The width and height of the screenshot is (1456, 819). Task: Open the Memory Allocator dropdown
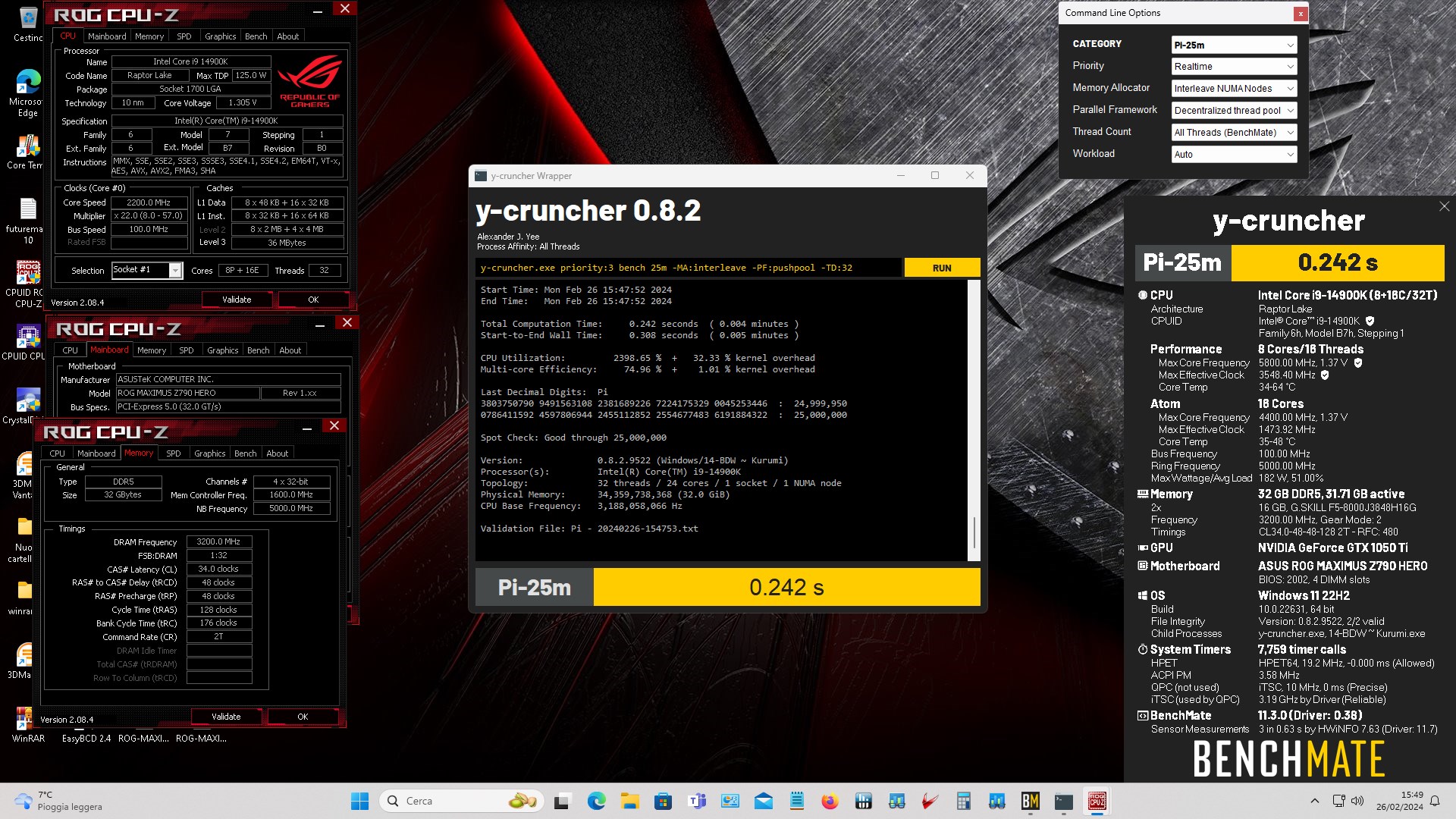point(1234,89)
